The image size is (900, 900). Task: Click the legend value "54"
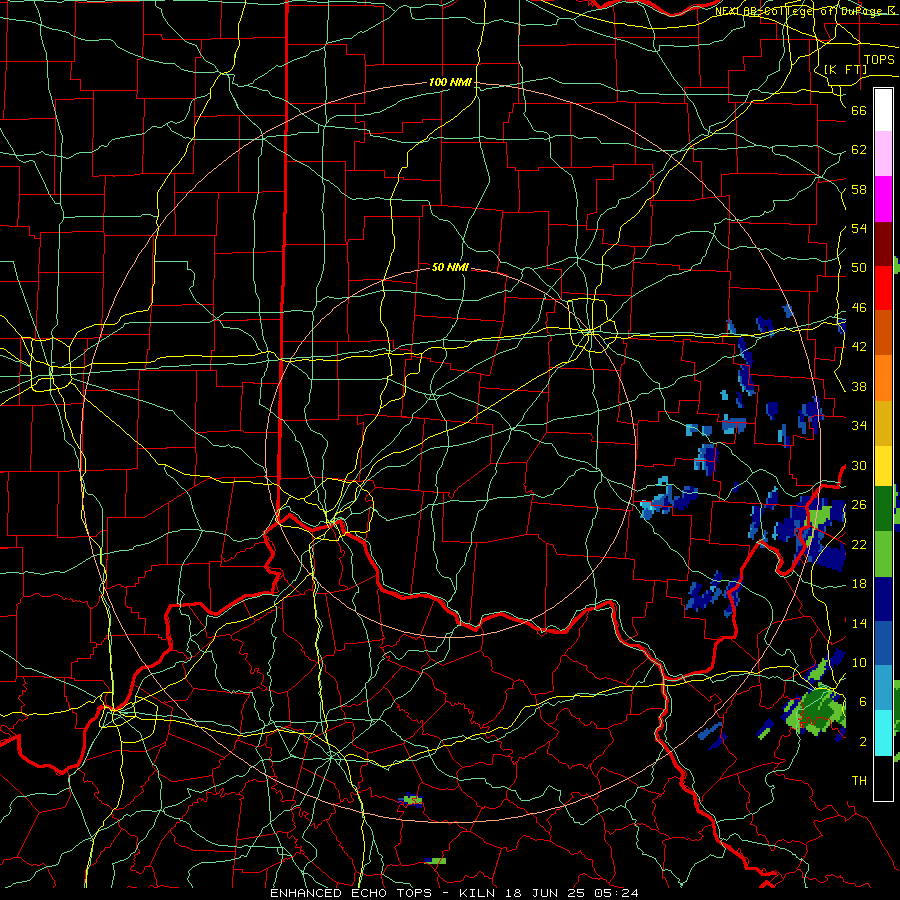(859, 228)
